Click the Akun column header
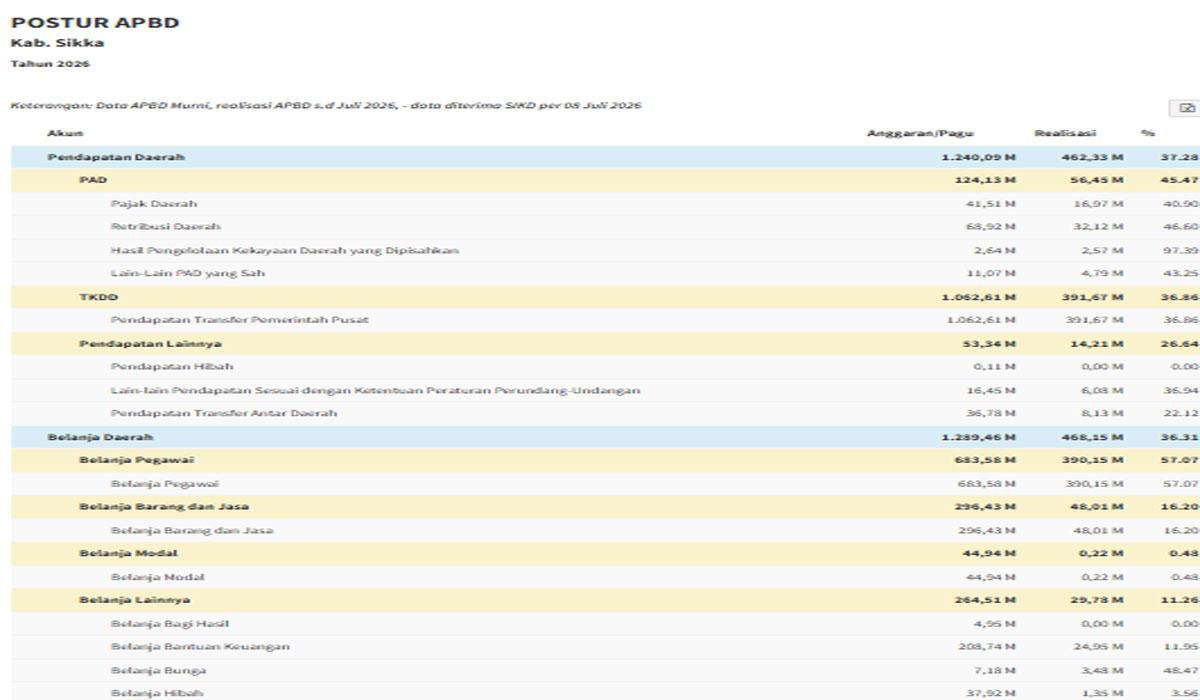The width and height of the screenshot is (1200, 700). [65, 133]
